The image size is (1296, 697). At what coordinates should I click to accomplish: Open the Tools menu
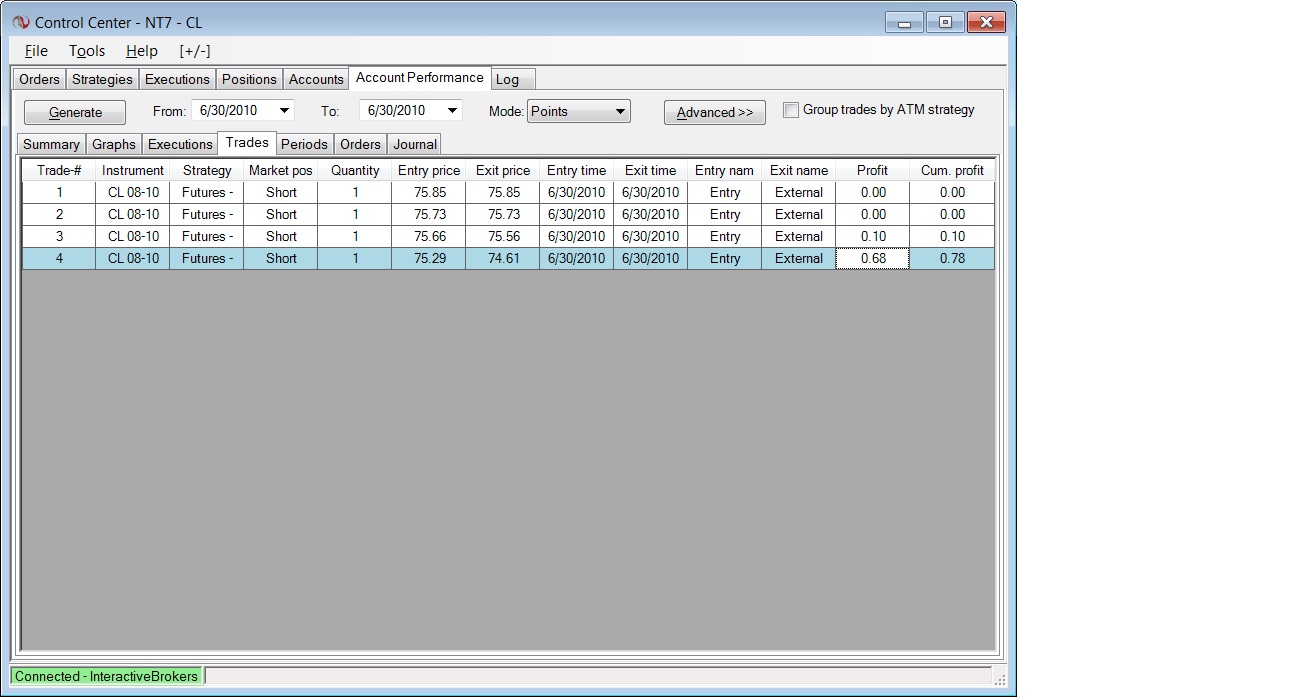87,51
